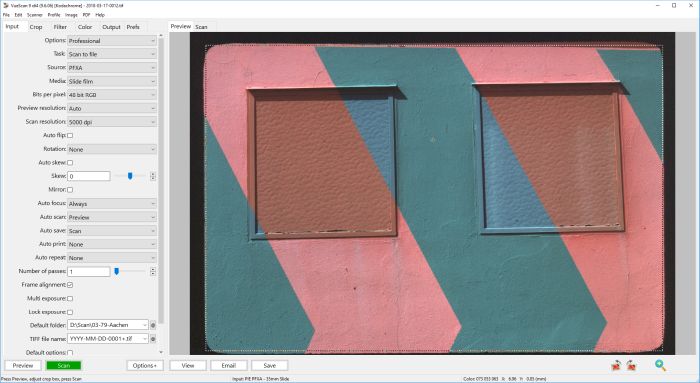Rotate image right with the rotate icon
The image size is (700, 383).
pyautogui.click(x=631, y=366)
